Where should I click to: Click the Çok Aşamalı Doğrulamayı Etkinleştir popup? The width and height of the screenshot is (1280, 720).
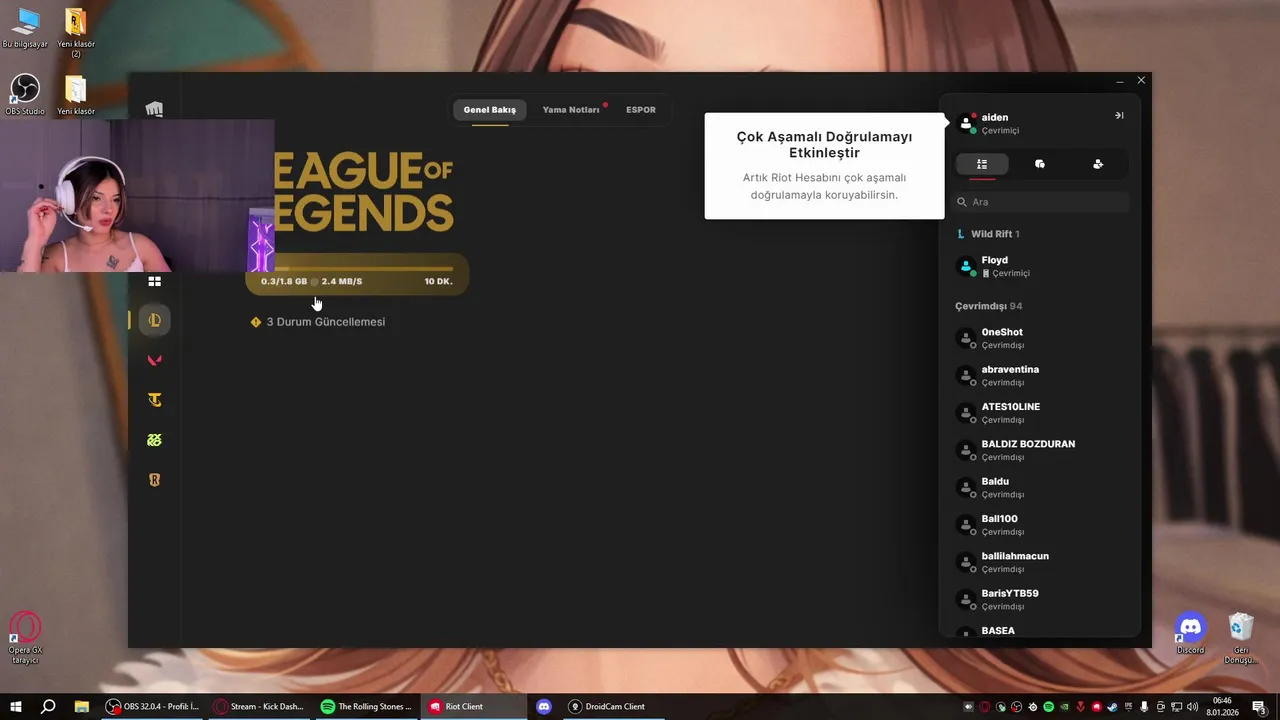coord(824,166)
